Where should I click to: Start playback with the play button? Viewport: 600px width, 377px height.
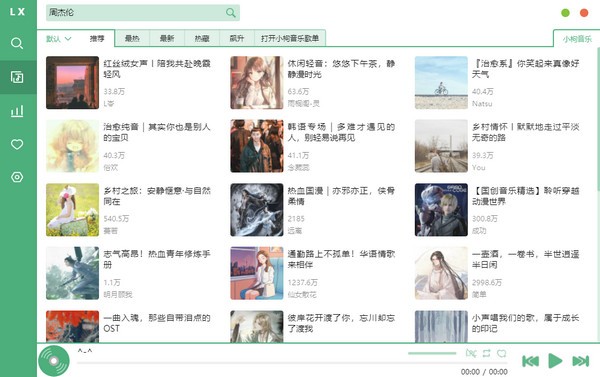pyautogui.click(x=555, y=361)
